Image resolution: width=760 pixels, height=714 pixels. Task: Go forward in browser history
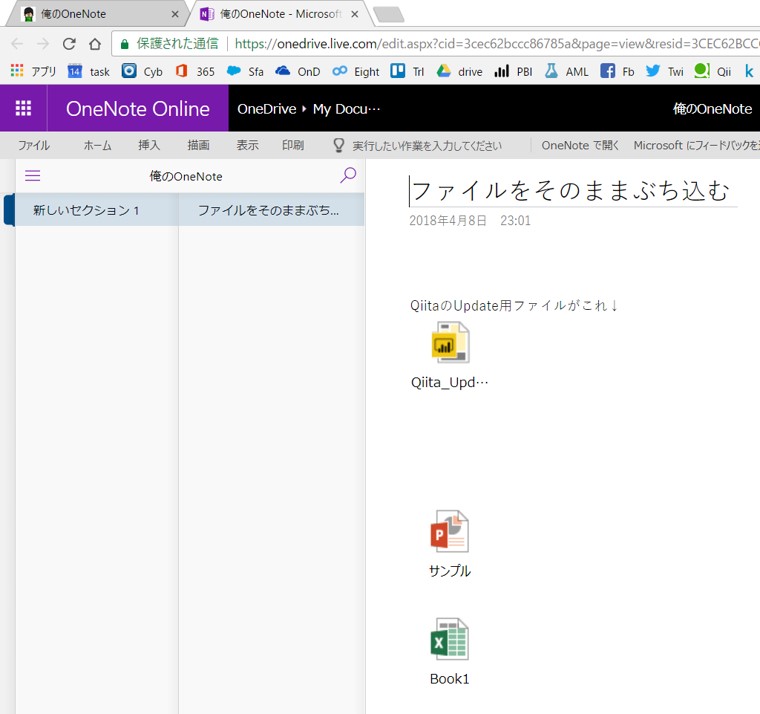[43, 44]
